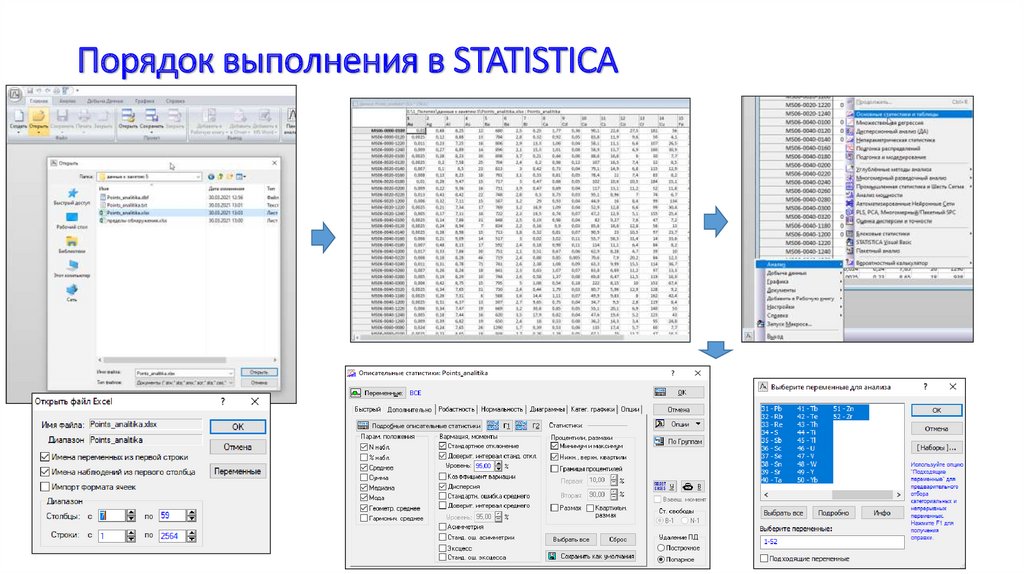Open the Имя файла combo box dropdown

[231, 373]
